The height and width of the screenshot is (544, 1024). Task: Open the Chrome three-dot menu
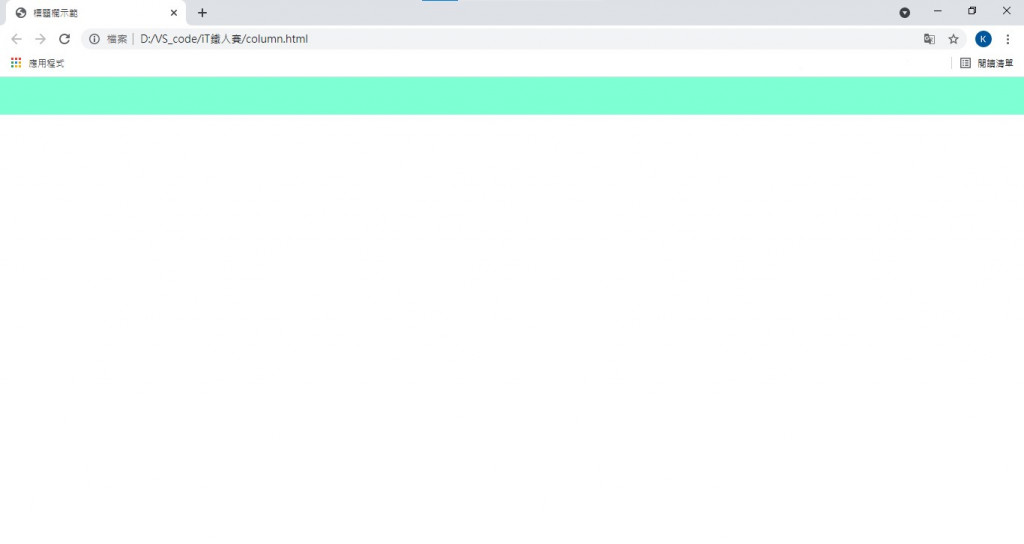[1008, 39]
